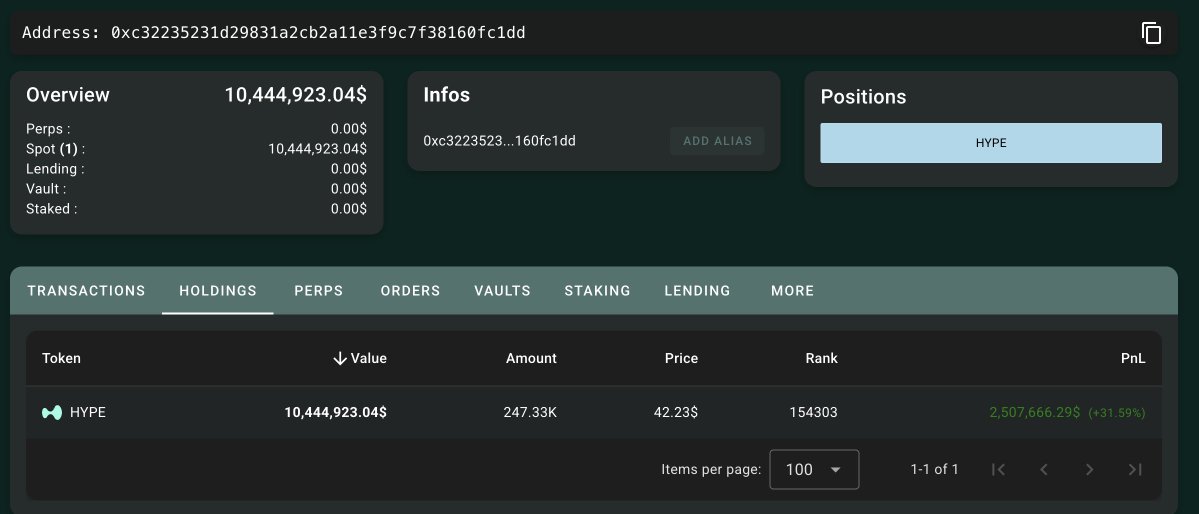Select the Holdings tab
1199x514 pixels.
click(218, 291)
